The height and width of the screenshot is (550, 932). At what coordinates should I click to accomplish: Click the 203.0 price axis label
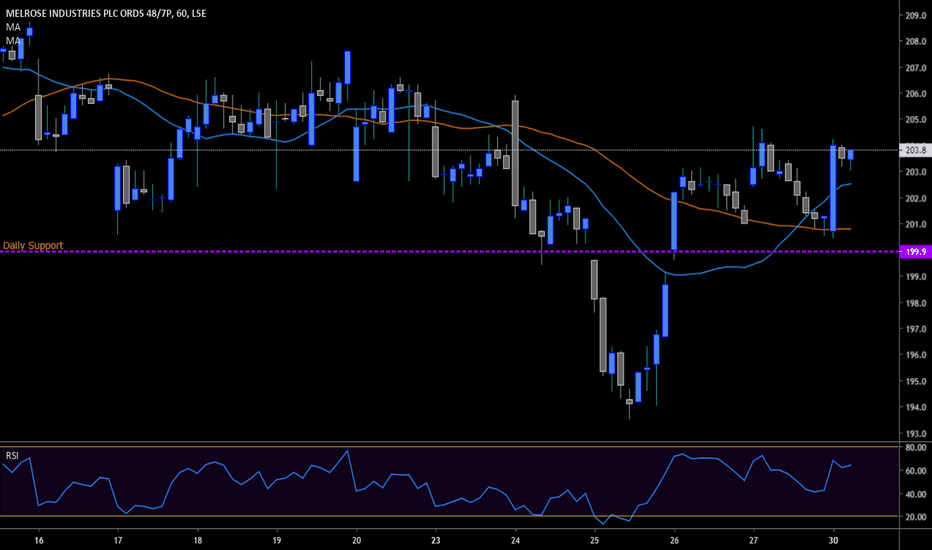[915, 172]
